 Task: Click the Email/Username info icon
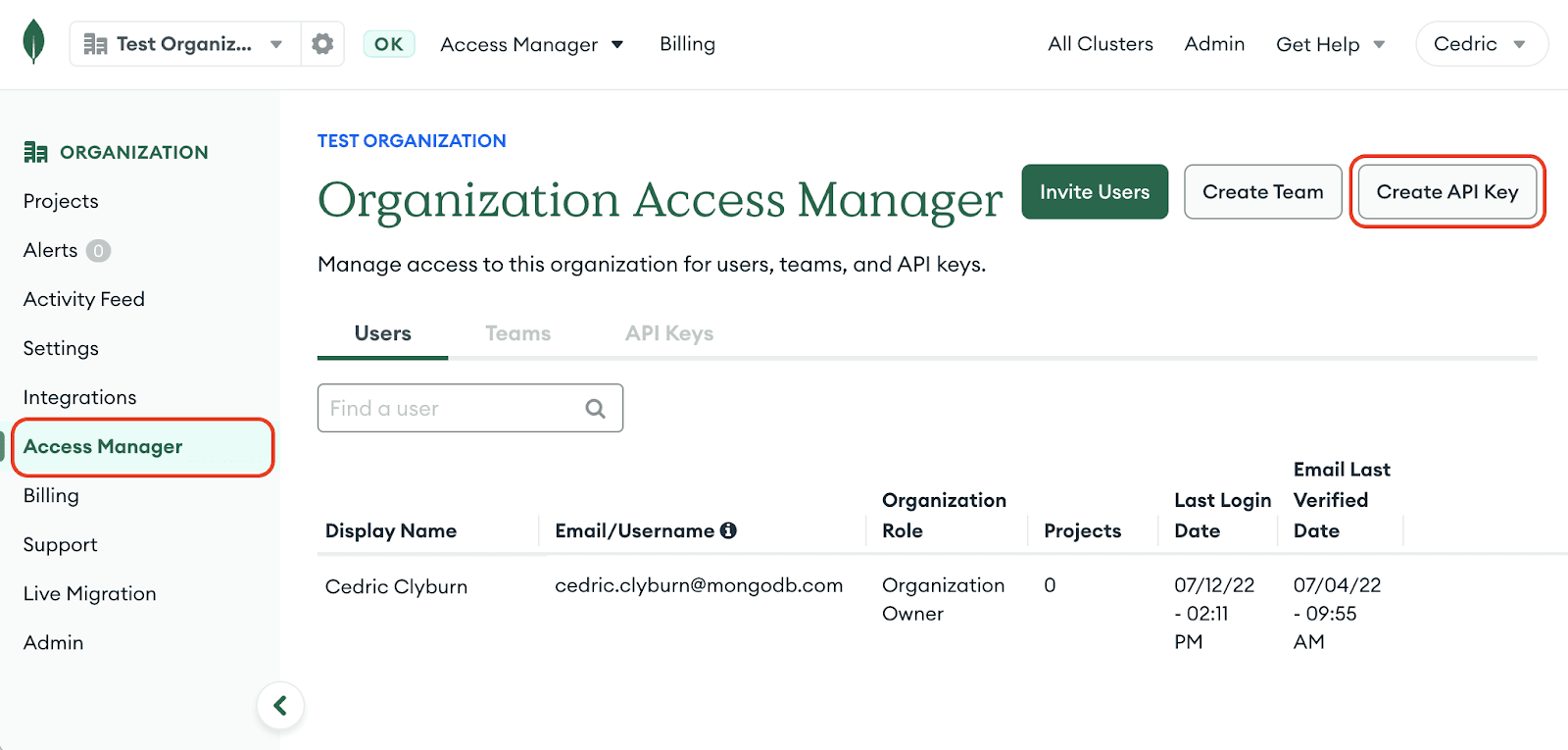click(728, 530)
